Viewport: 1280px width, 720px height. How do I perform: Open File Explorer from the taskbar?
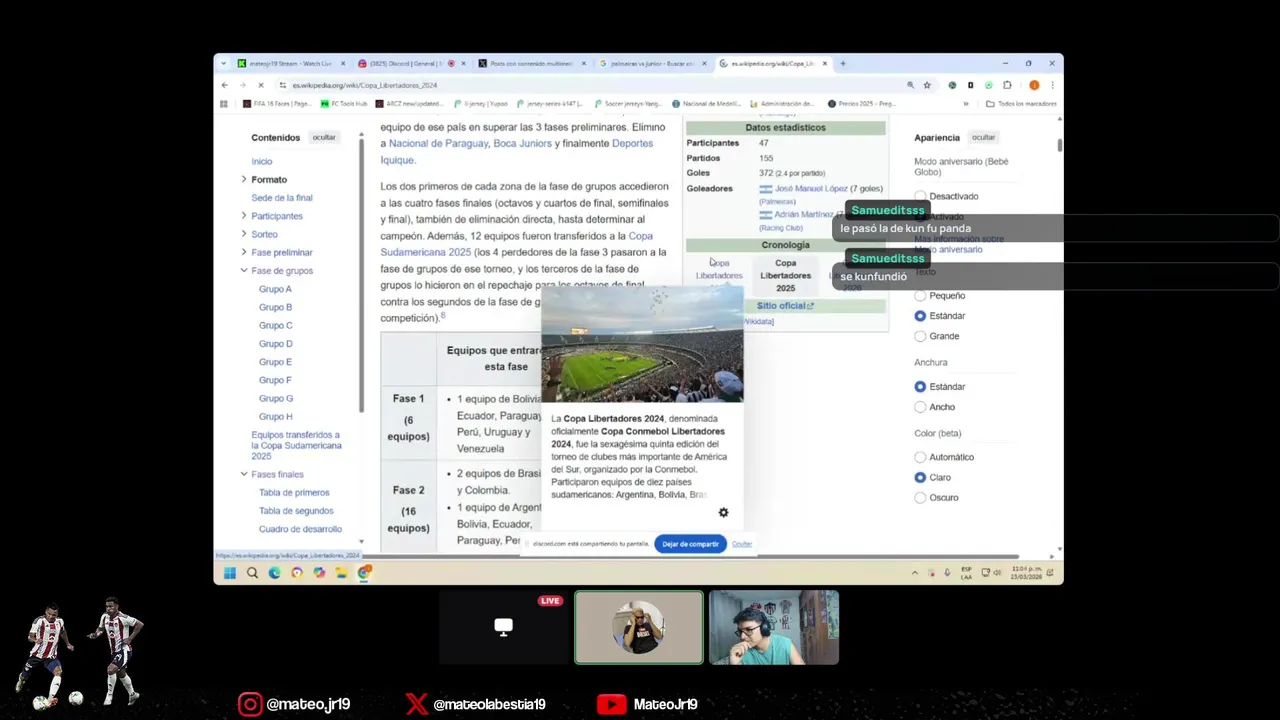click(x=342, y=573)
